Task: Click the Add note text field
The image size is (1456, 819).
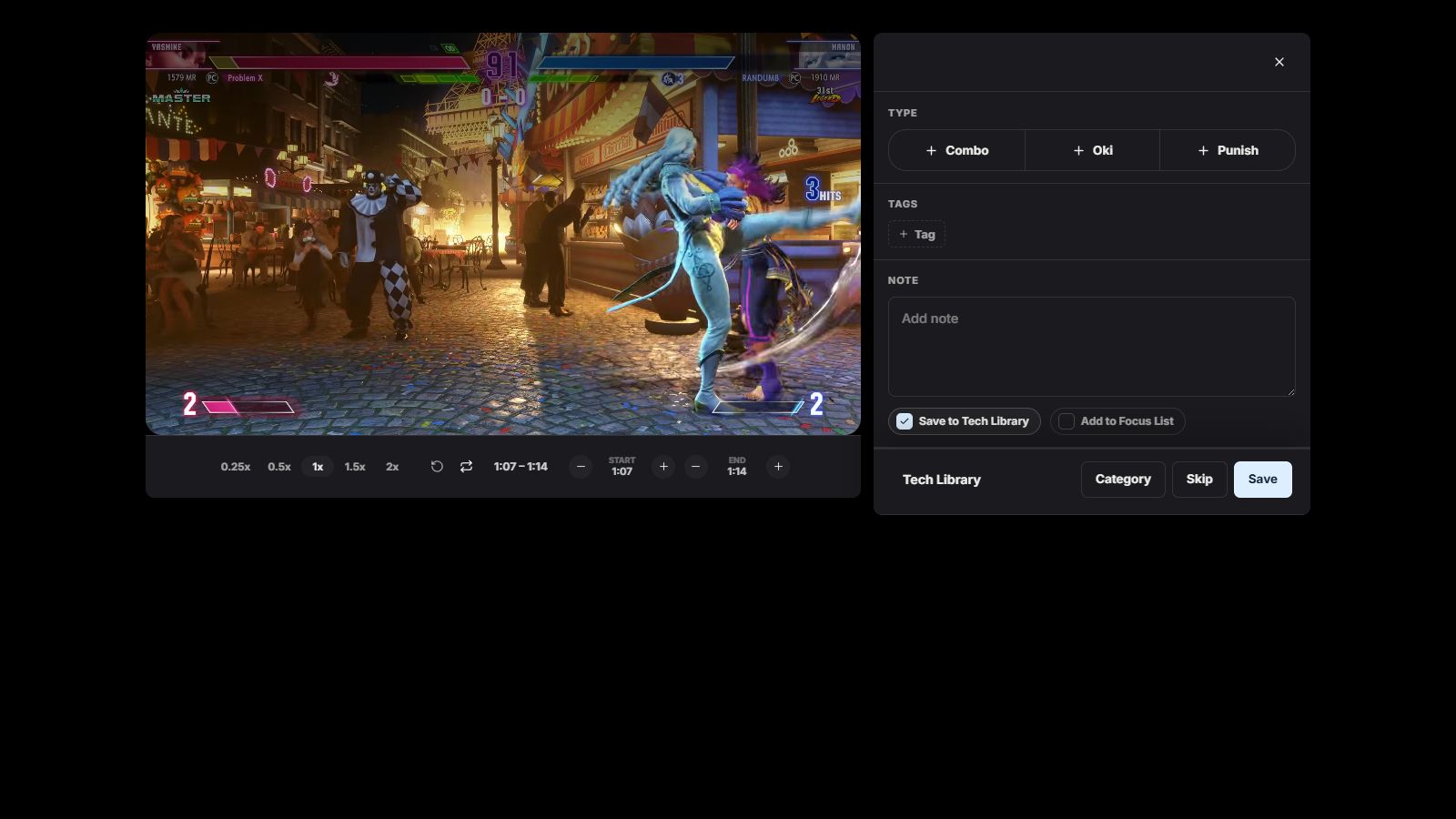Action: (x=1091, y=347)
